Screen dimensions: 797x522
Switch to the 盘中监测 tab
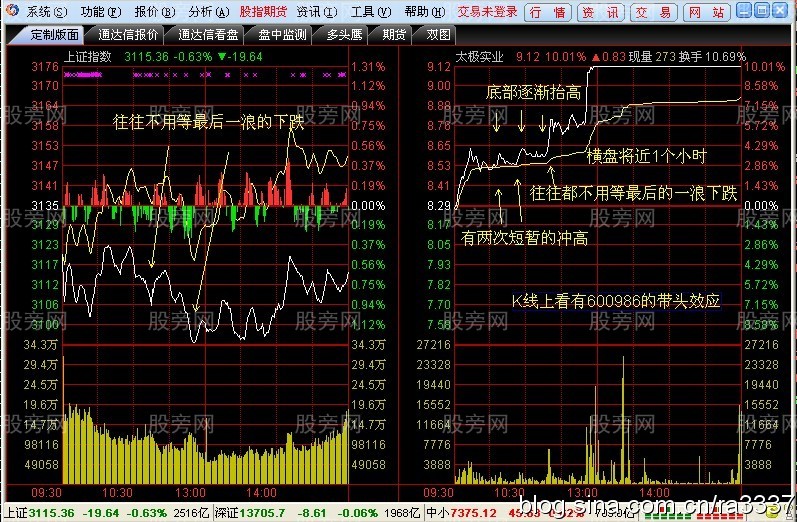(x=282, y=35)
